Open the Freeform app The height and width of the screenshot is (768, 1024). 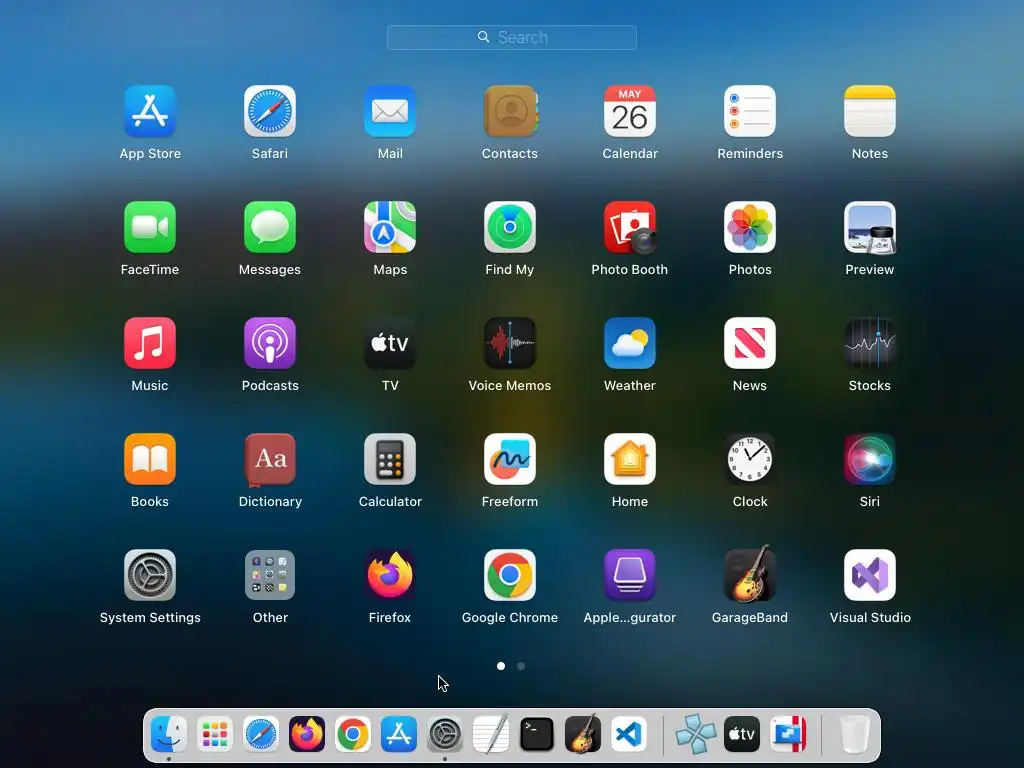510,459
